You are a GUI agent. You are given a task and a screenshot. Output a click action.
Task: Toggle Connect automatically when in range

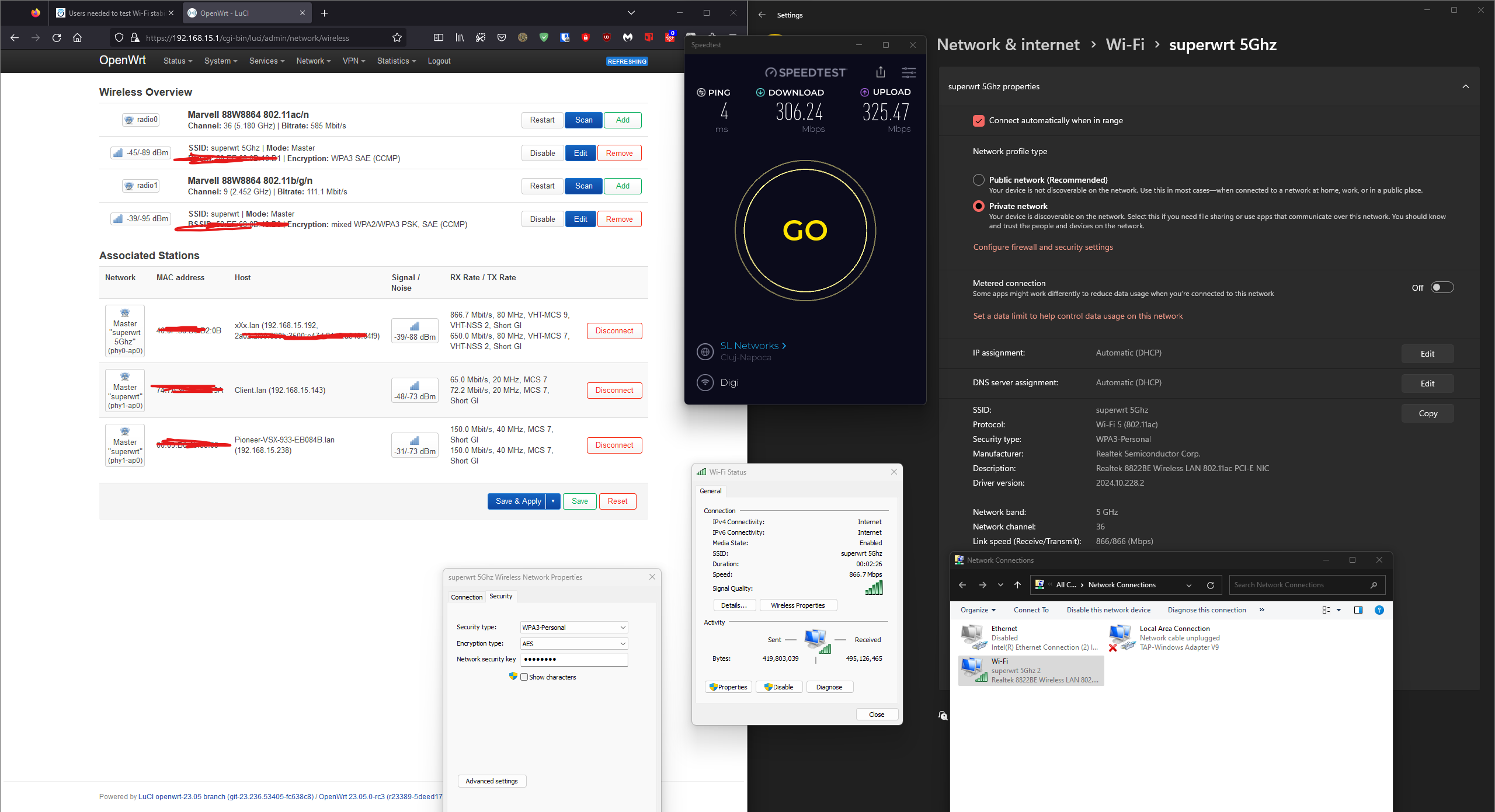point(979,121)
